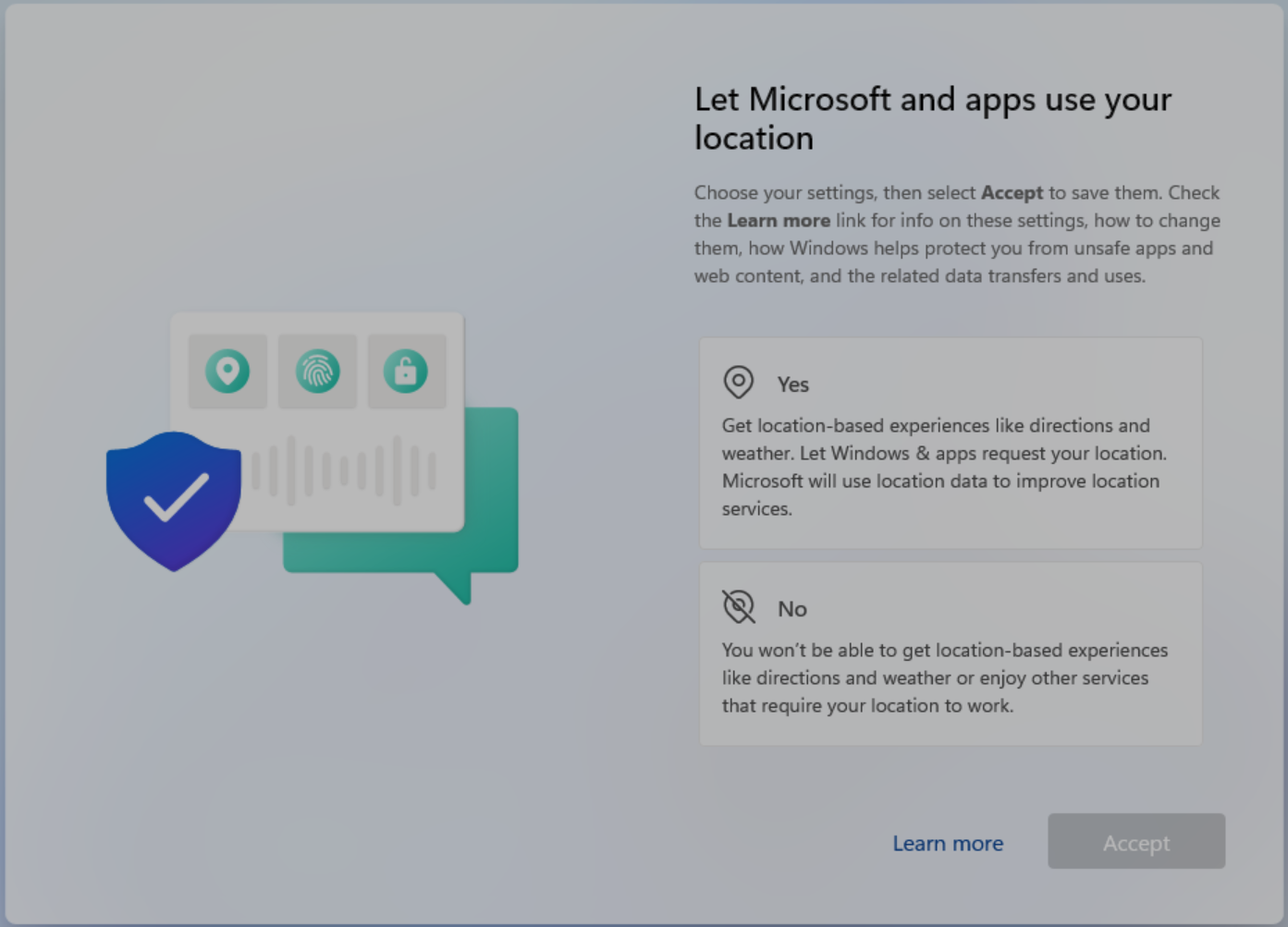Click the fingerprint icon in the illustration
Viewport: 1288px width, 927px height.
point(317,371)
